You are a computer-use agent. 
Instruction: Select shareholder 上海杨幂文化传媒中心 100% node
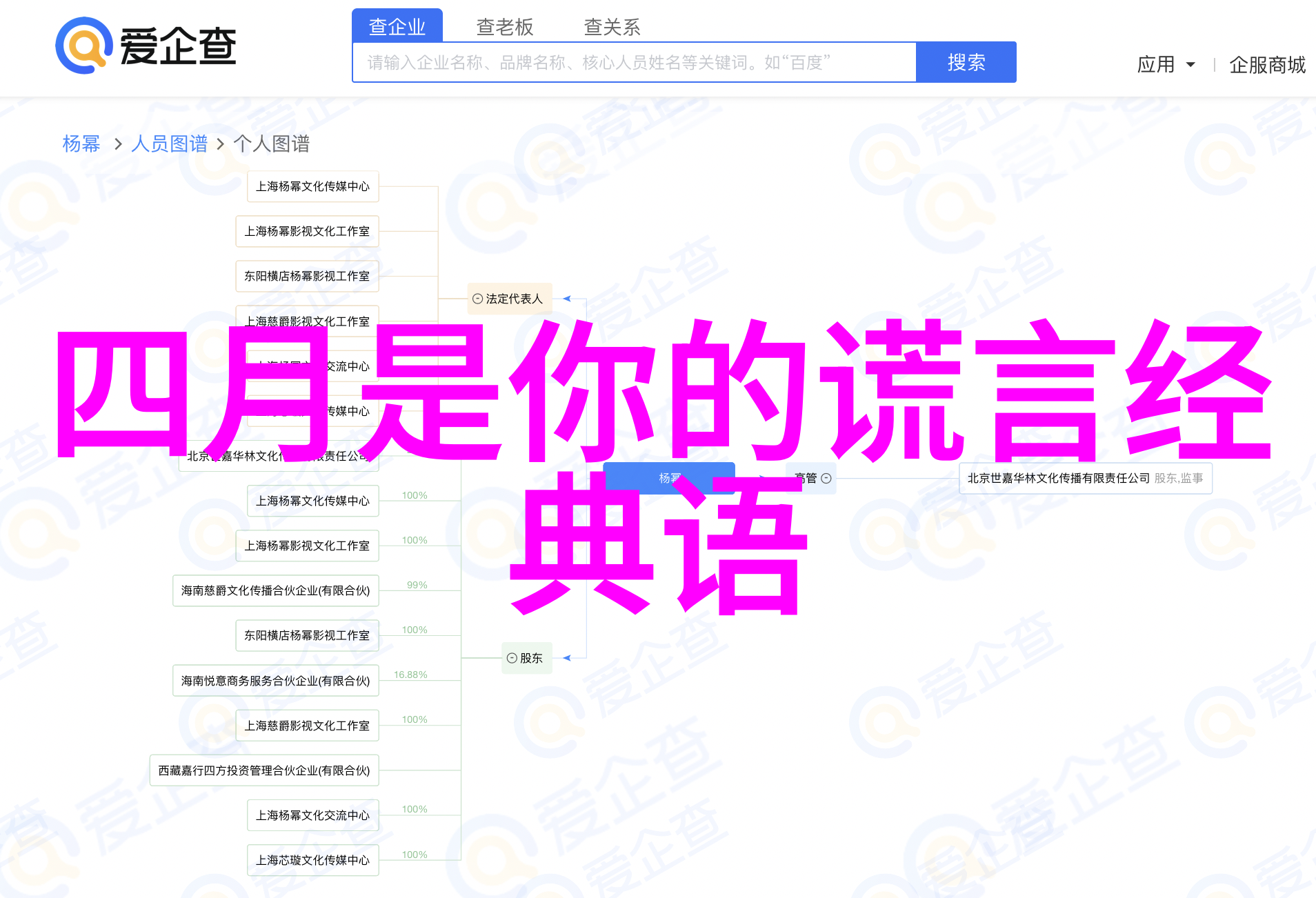click(x=313, y=501)
